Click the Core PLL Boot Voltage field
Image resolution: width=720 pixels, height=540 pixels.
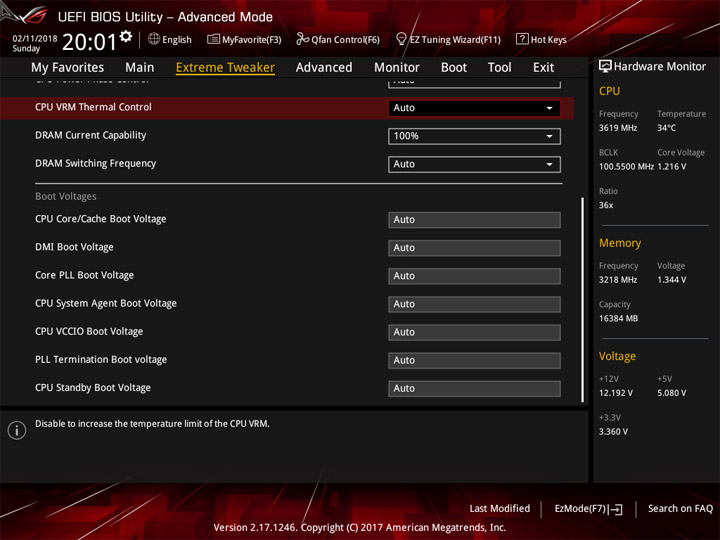474,276
